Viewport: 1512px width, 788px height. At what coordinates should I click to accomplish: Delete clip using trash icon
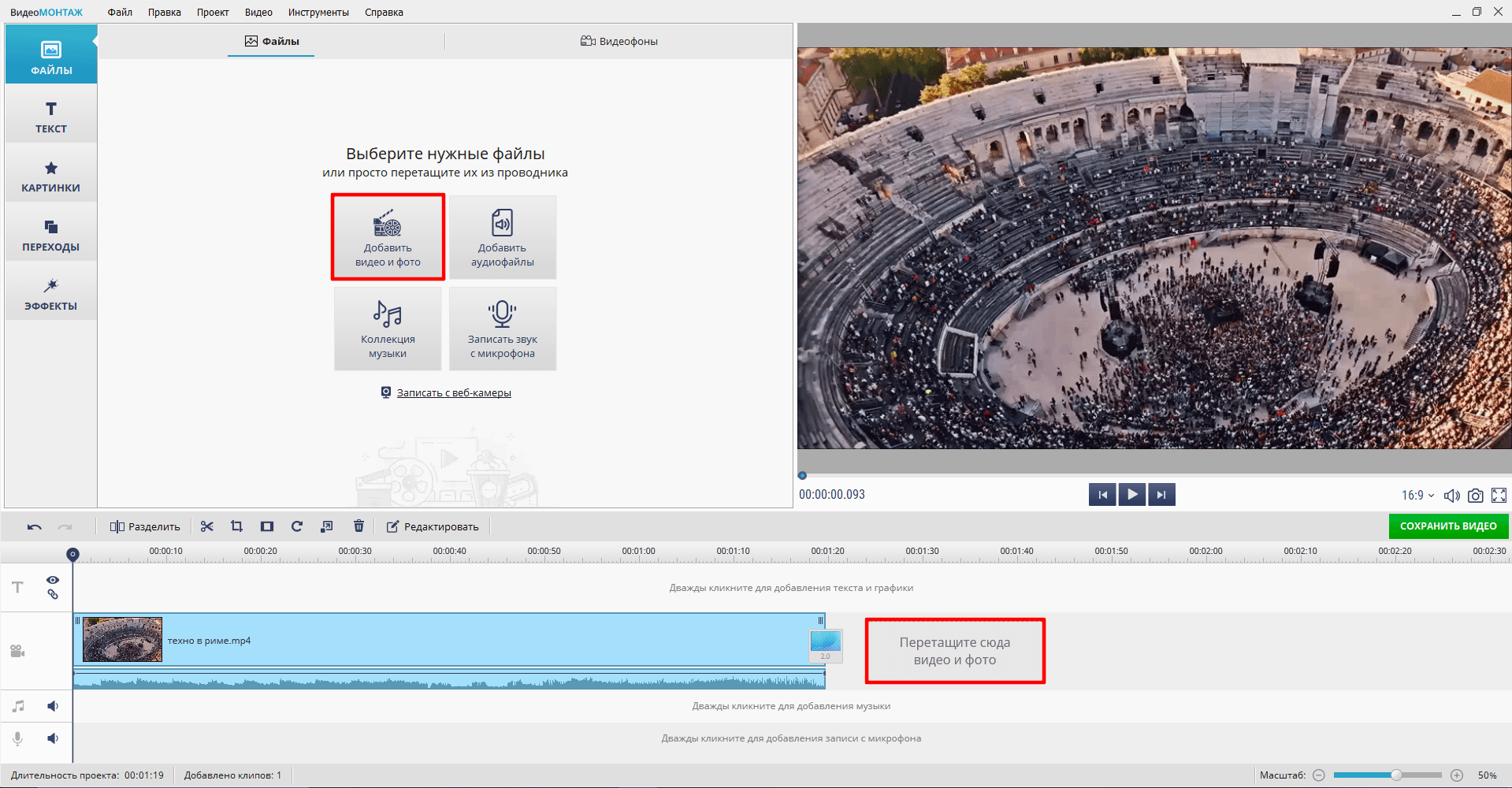pos(358,526)
